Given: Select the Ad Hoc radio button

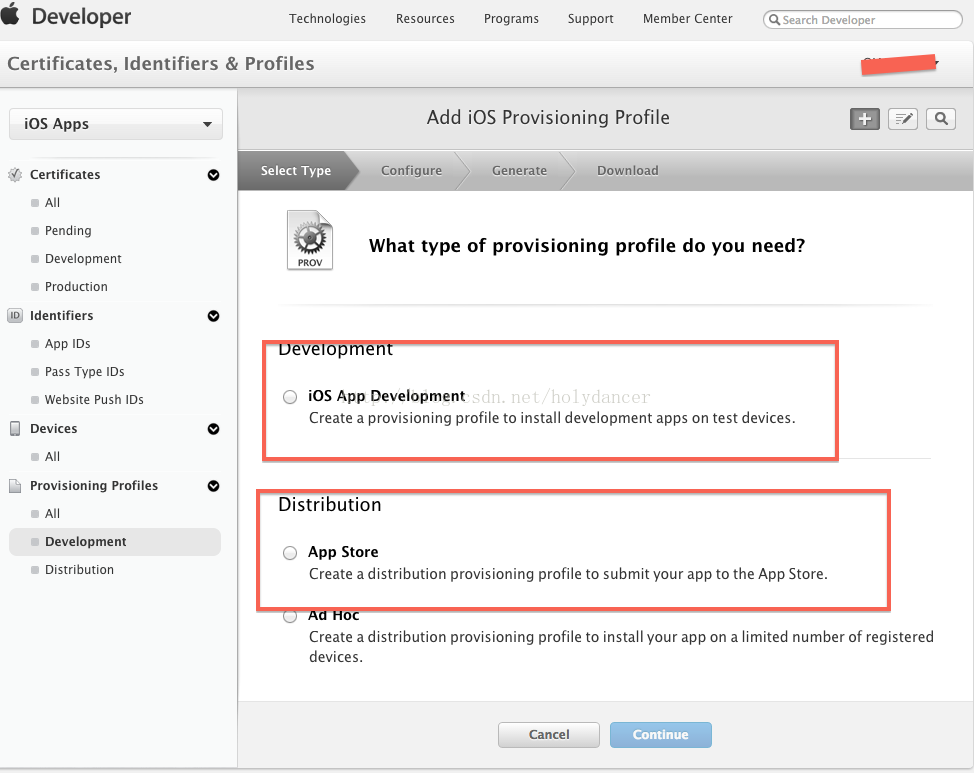Looking at the screenshot, I should [290, 616].
